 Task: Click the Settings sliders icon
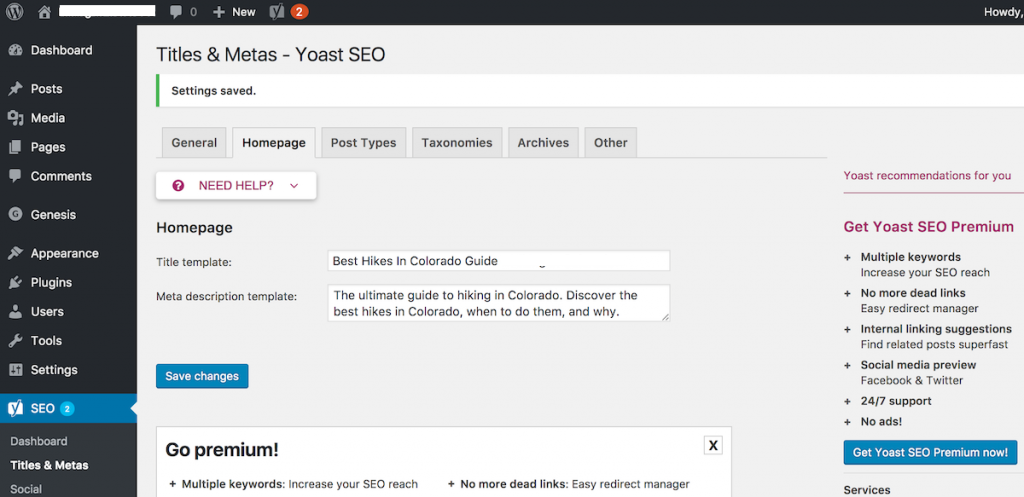pyautogui.click(x=16, y=370)
